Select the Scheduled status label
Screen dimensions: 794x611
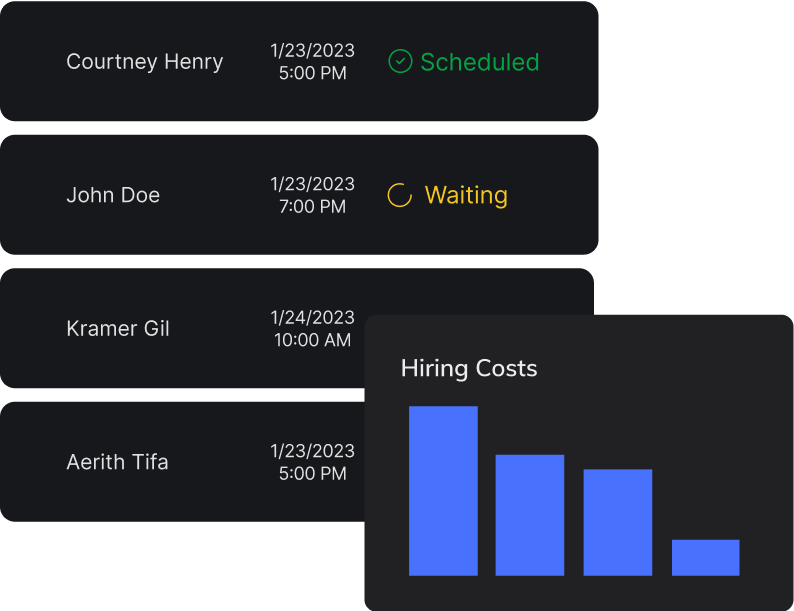tap(479, 62)
